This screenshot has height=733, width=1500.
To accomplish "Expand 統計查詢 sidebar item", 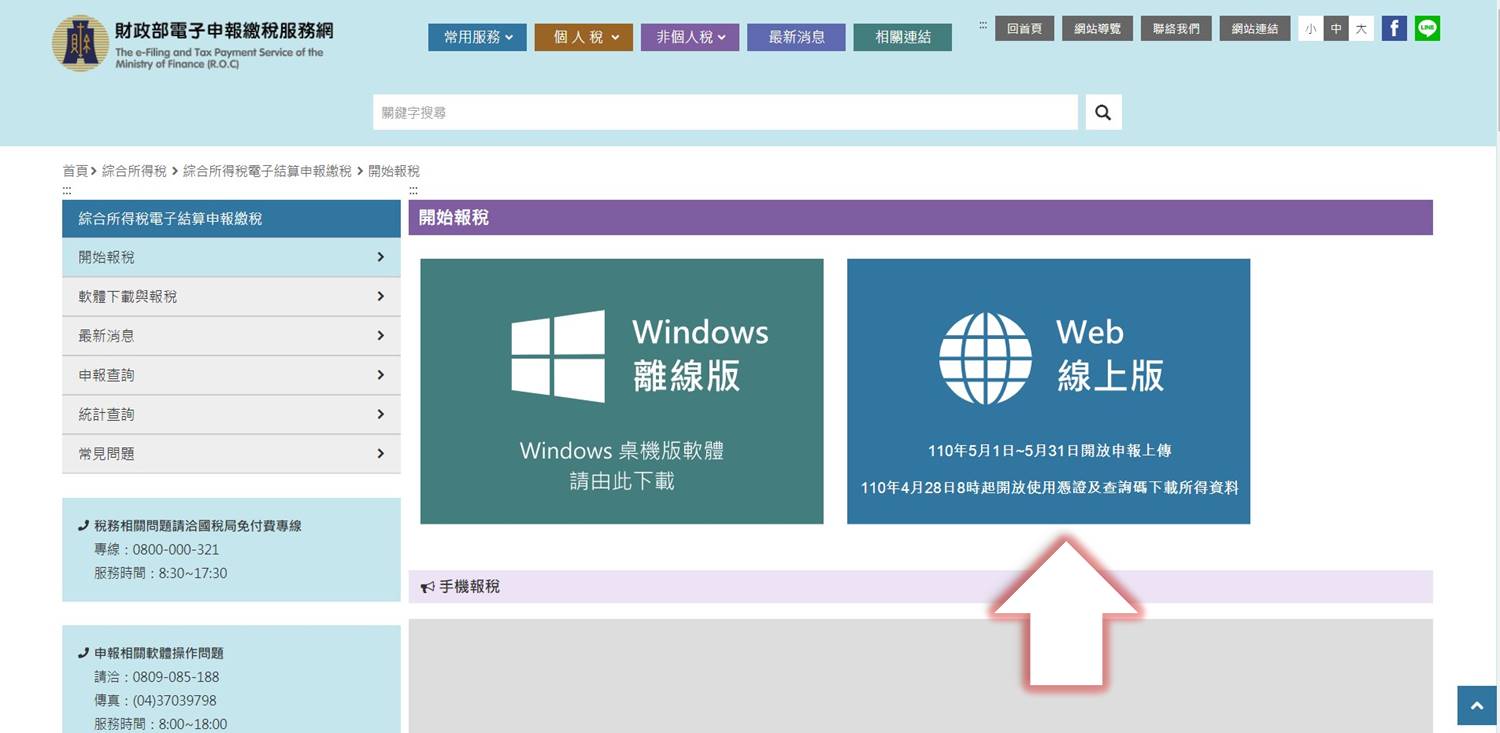I will pyautogui.click(x=231, y=414).
